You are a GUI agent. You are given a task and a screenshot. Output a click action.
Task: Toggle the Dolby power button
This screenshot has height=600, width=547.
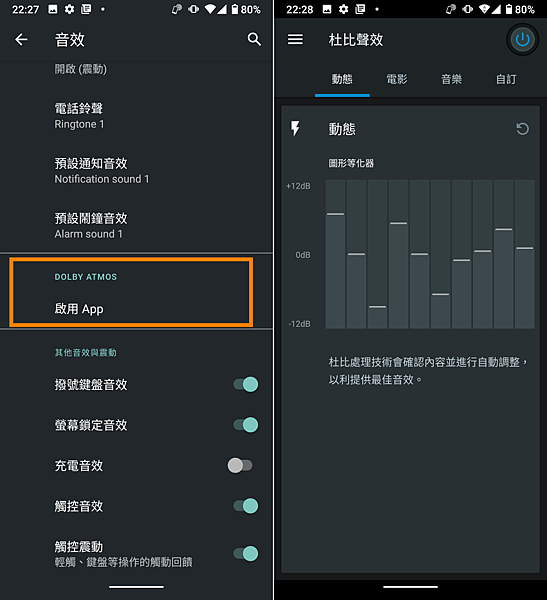[x=522, y=39]
